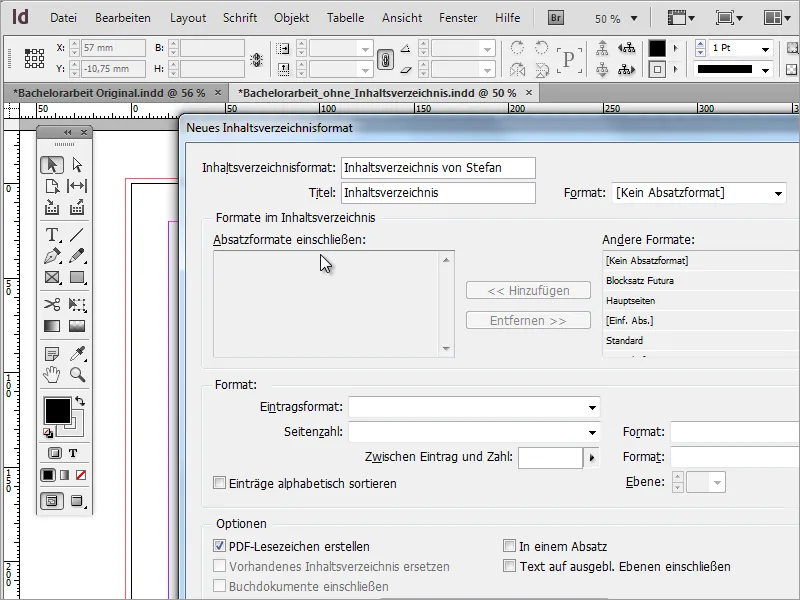Select the Hand tool
The image size is (800, 600).
click(52, 375)
